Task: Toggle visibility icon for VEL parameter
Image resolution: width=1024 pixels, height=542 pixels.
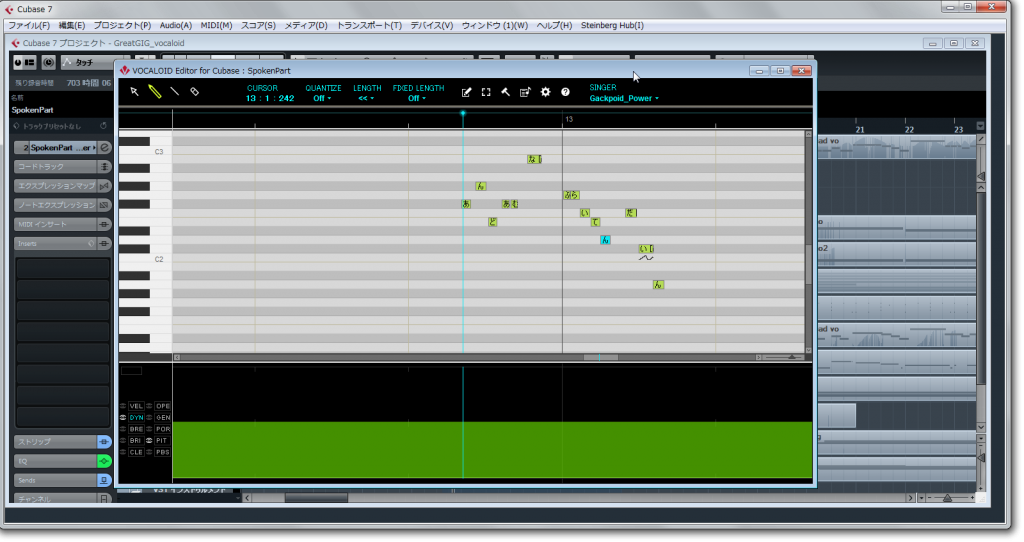Action: (123, 406)
